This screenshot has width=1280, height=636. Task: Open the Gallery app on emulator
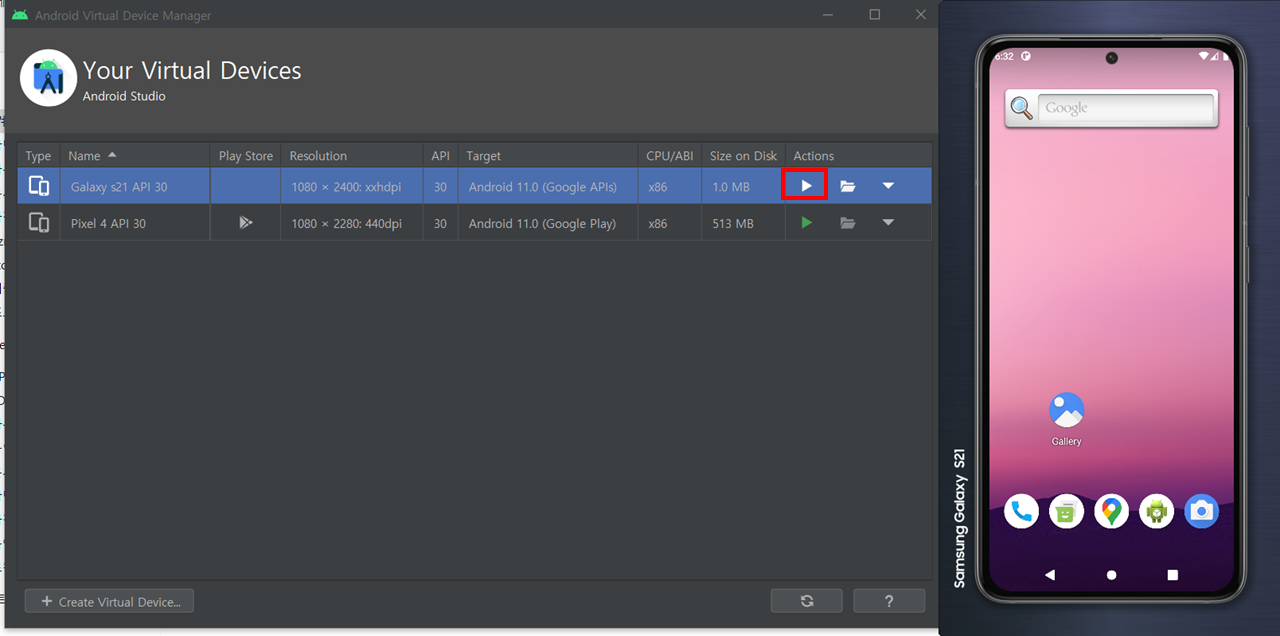(x=1066, y=418)
